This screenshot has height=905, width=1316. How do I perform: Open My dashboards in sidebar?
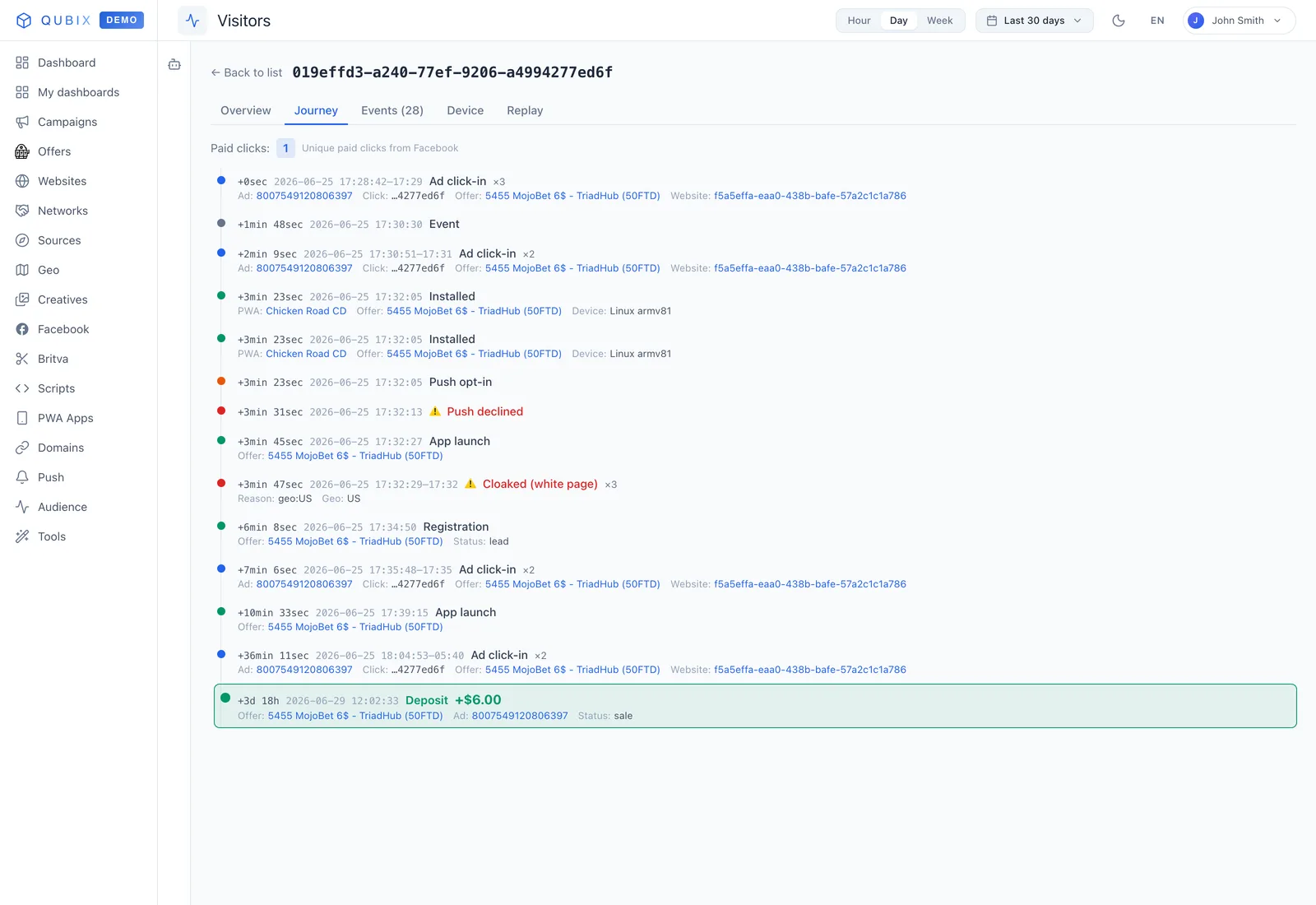79,92
